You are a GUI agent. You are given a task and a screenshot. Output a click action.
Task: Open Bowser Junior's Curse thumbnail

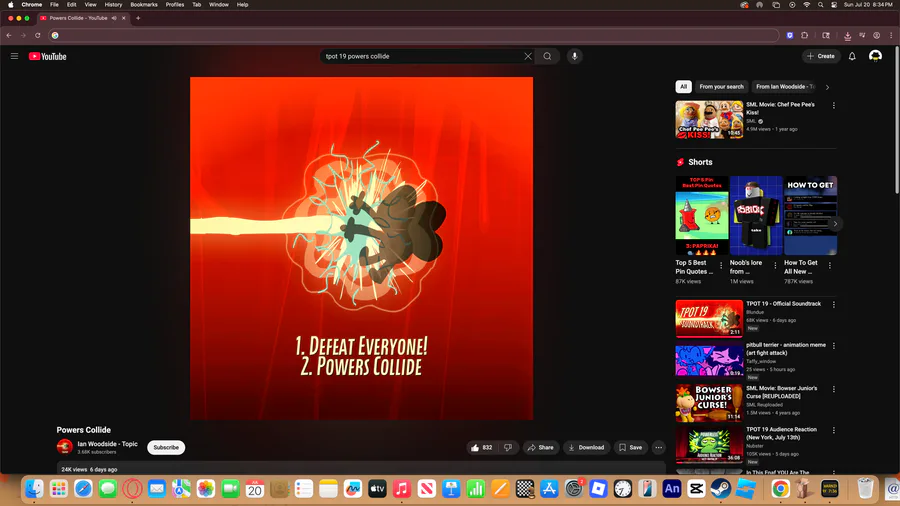709,403
